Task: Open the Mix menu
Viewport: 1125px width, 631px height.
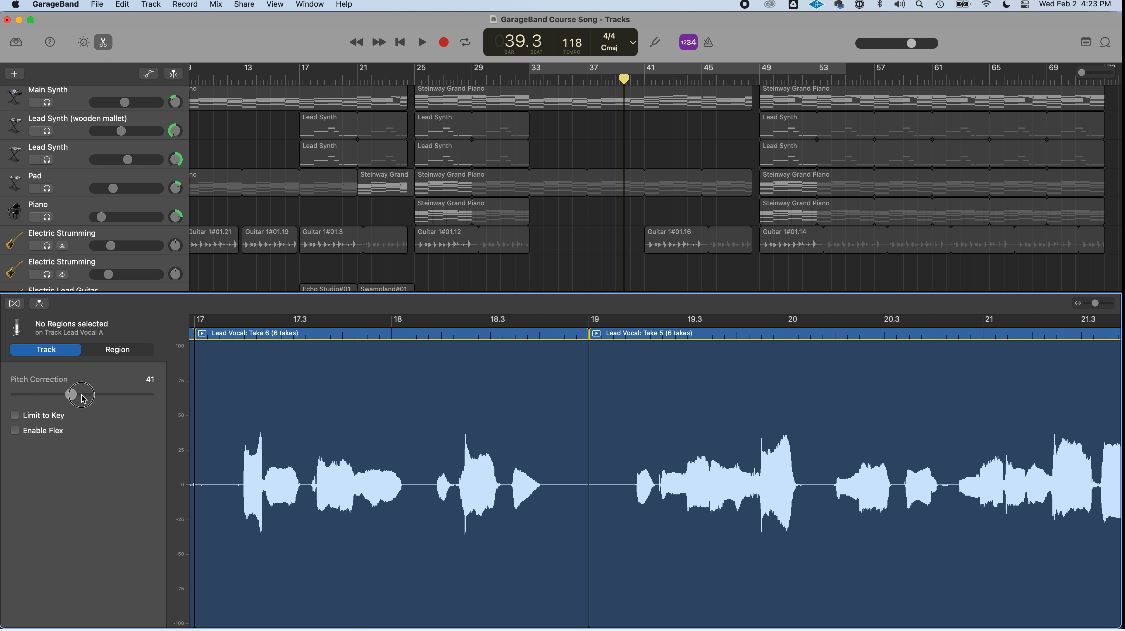Action: 215,4
